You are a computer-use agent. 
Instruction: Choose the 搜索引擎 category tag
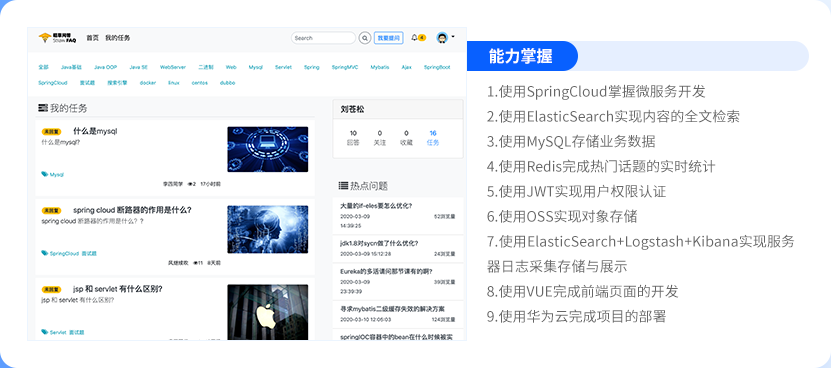(x=117, y=83)
